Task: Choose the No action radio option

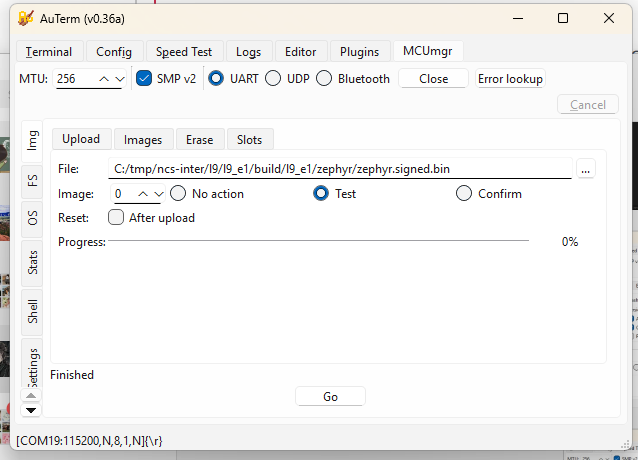Action: coord(178,194)
